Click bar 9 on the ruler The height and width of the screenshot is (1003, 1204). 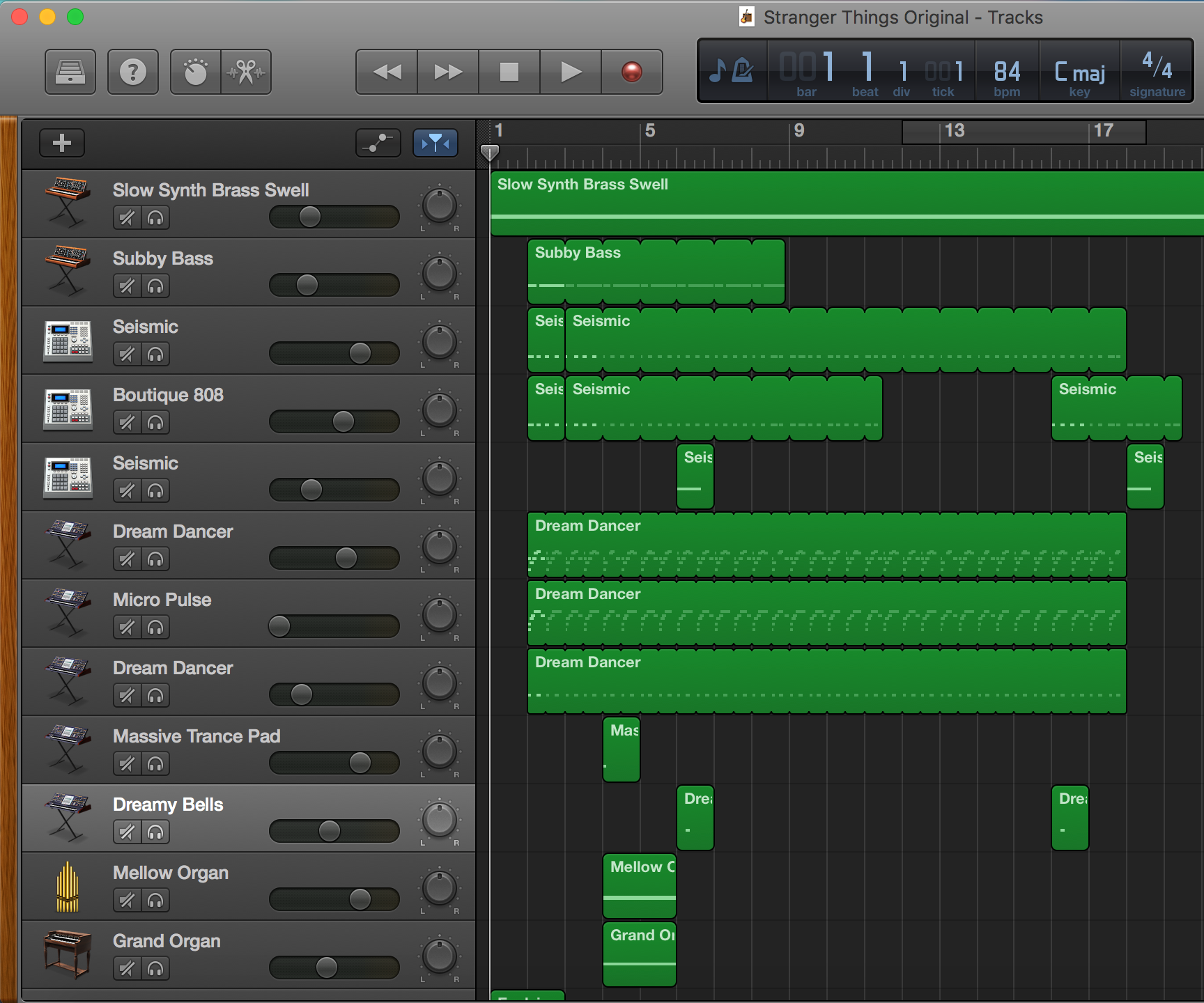(799, 131)
